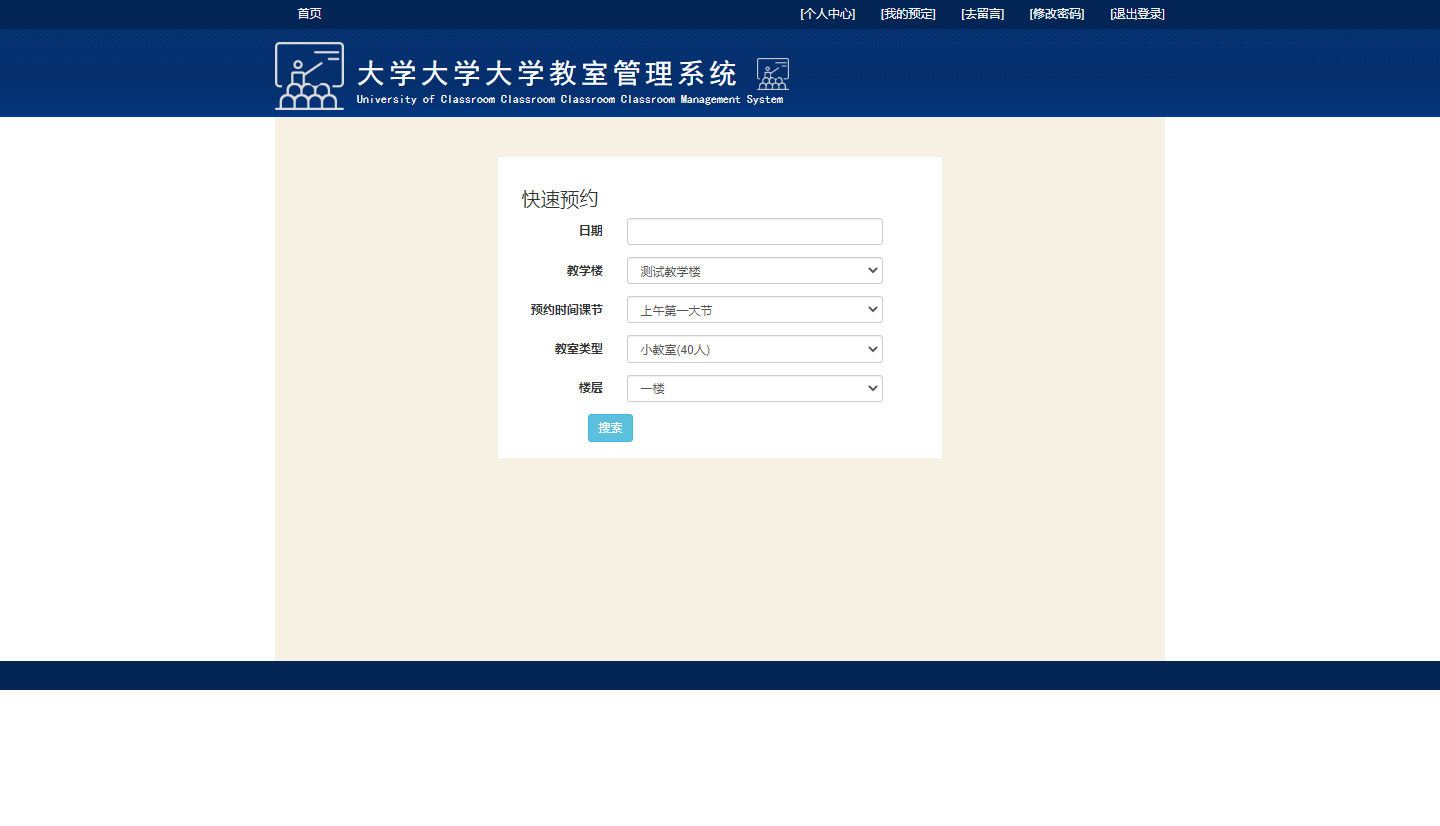Click the 日期 label
The width and height of the screenshot is (1440, 826).
click(x=591, y=231)
